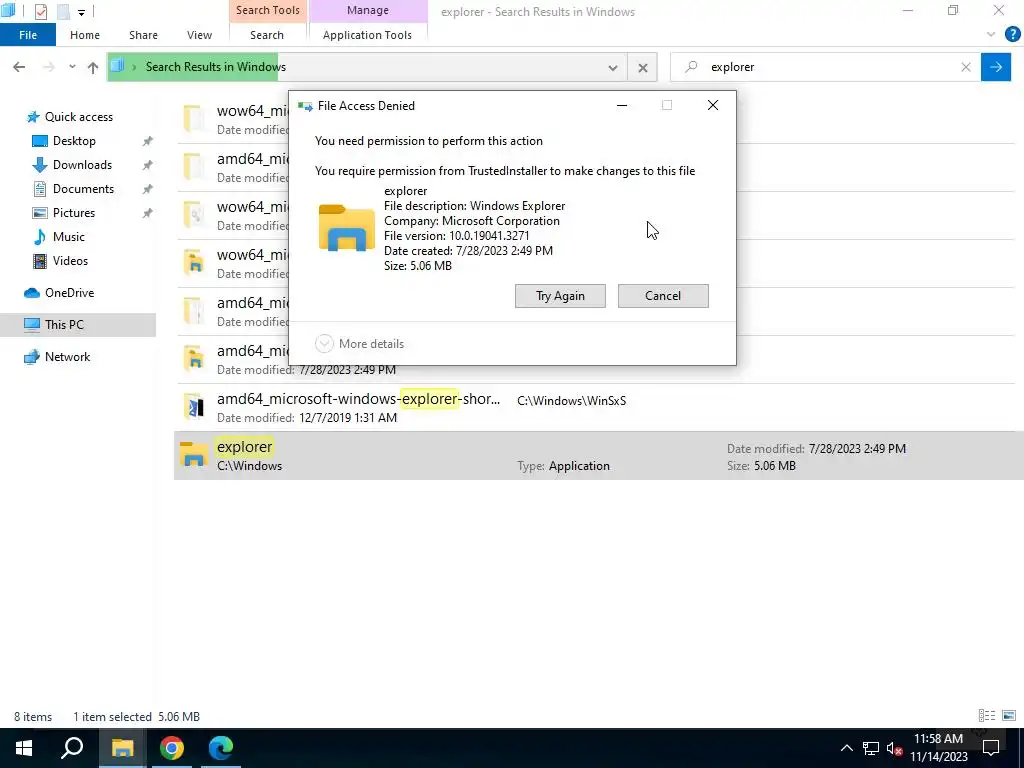Go up one folder level
The width and height of the screenshot is (1024, 768).
[x=93, y=67]
